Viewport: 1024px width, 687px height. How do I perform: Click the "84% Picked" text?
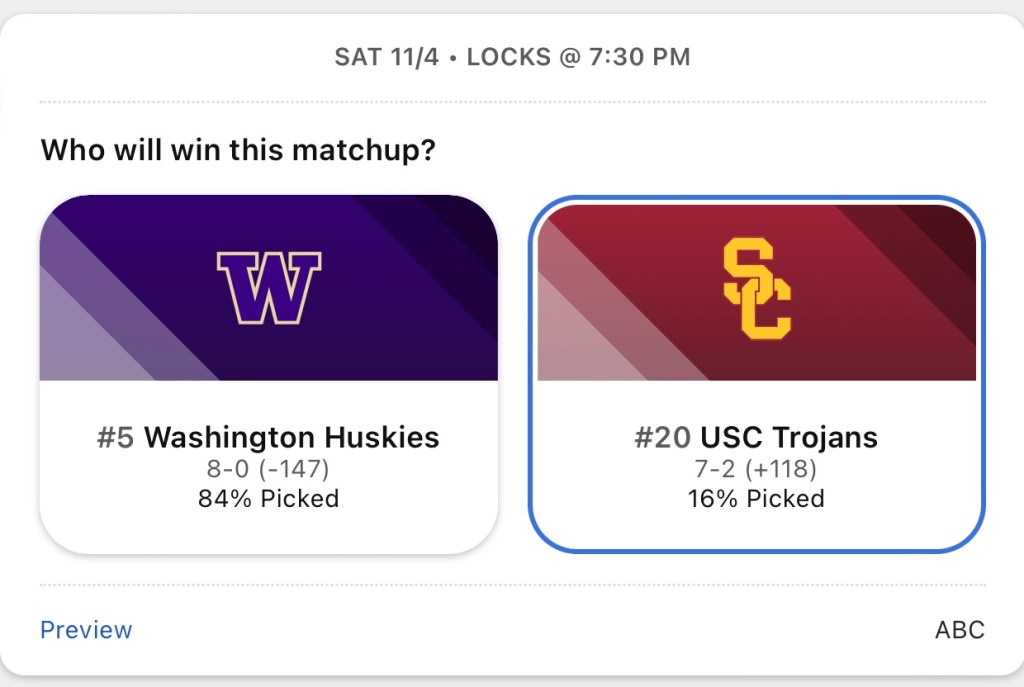click(x=268, y=498)
